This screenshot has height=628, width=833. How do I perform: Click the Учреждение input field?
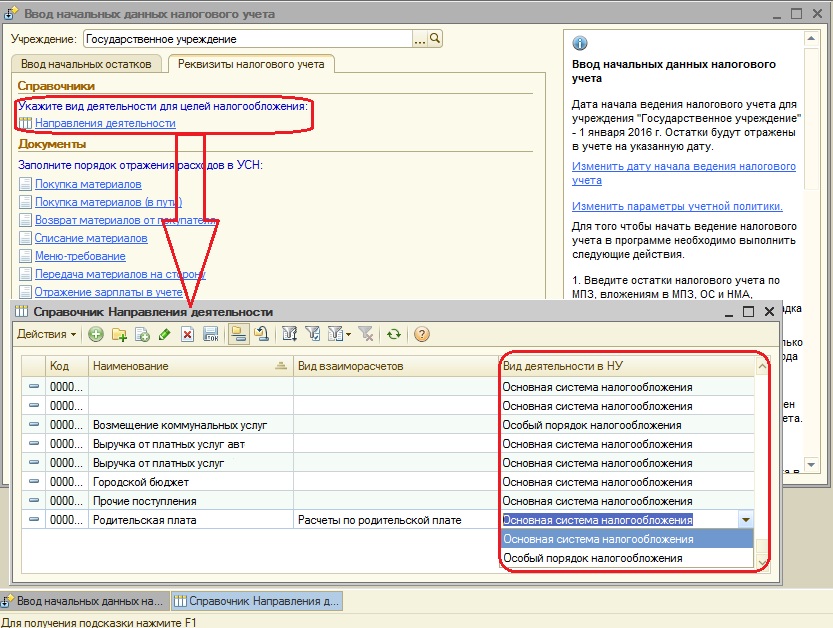click(x=248, y=39)
